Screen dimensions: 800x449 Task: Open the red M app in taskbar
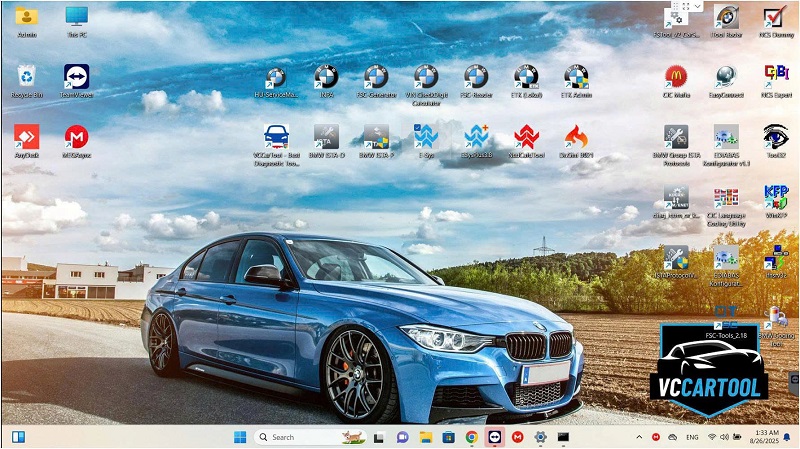click(517, 437)
